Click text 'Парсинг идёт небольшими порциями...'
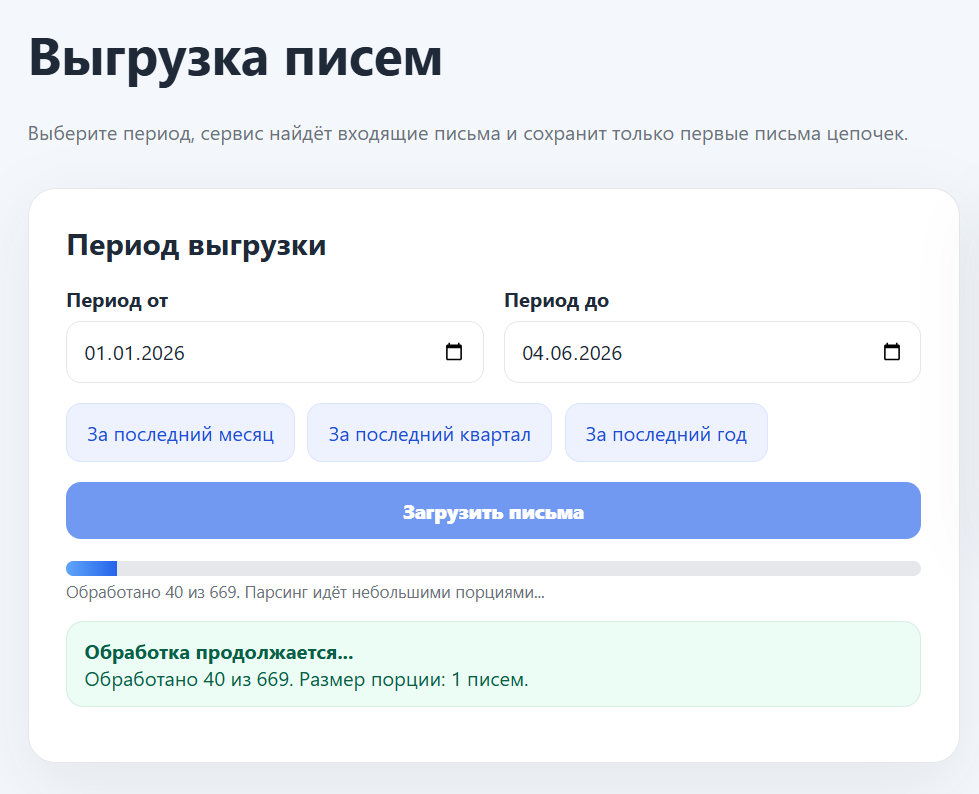This screenshot has height=794, width=979. coord(395,592)
